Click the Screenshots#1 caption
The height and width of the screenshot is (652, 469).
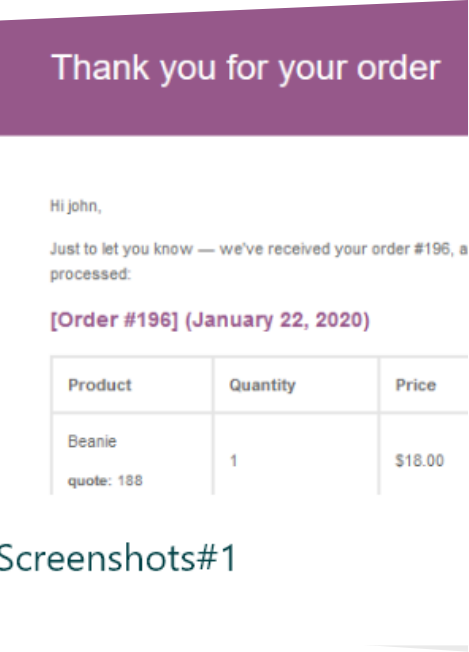118,558
